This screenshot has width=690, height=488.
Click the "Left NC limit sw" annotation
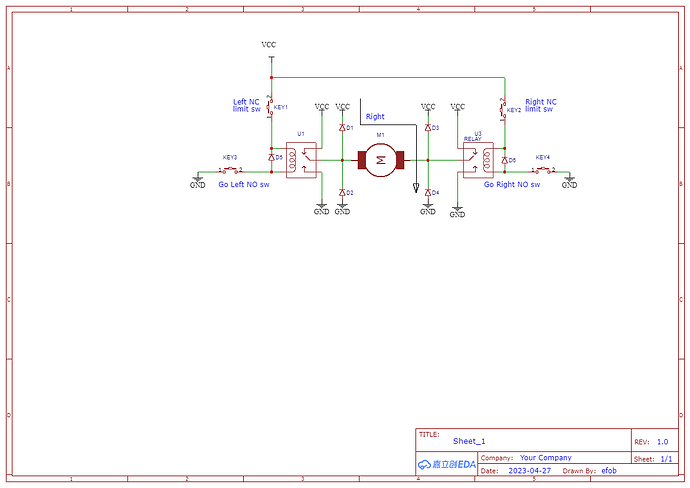coord(247,106)
